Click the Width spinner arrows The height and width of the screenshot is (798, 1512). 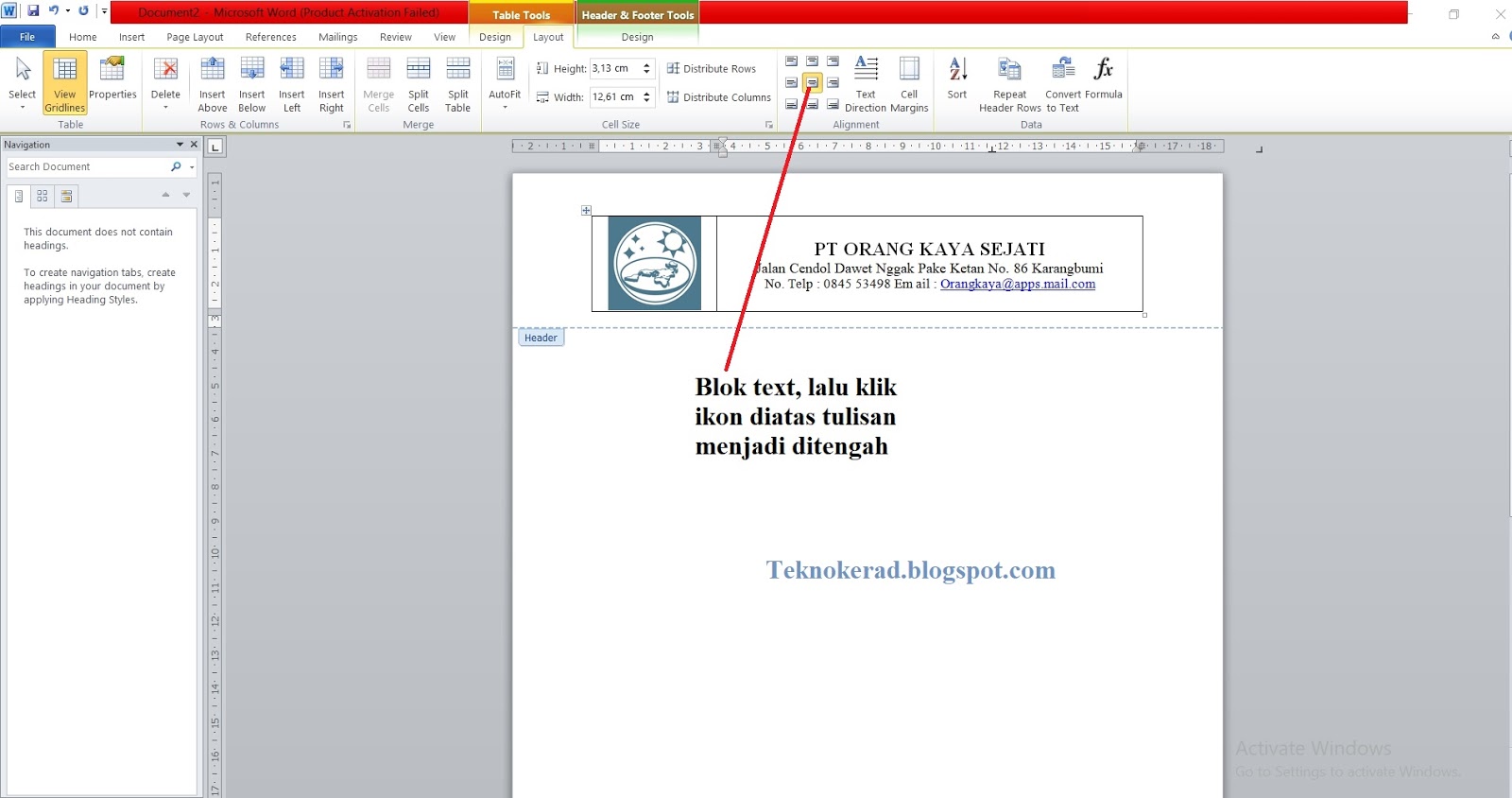click(647, 96)
